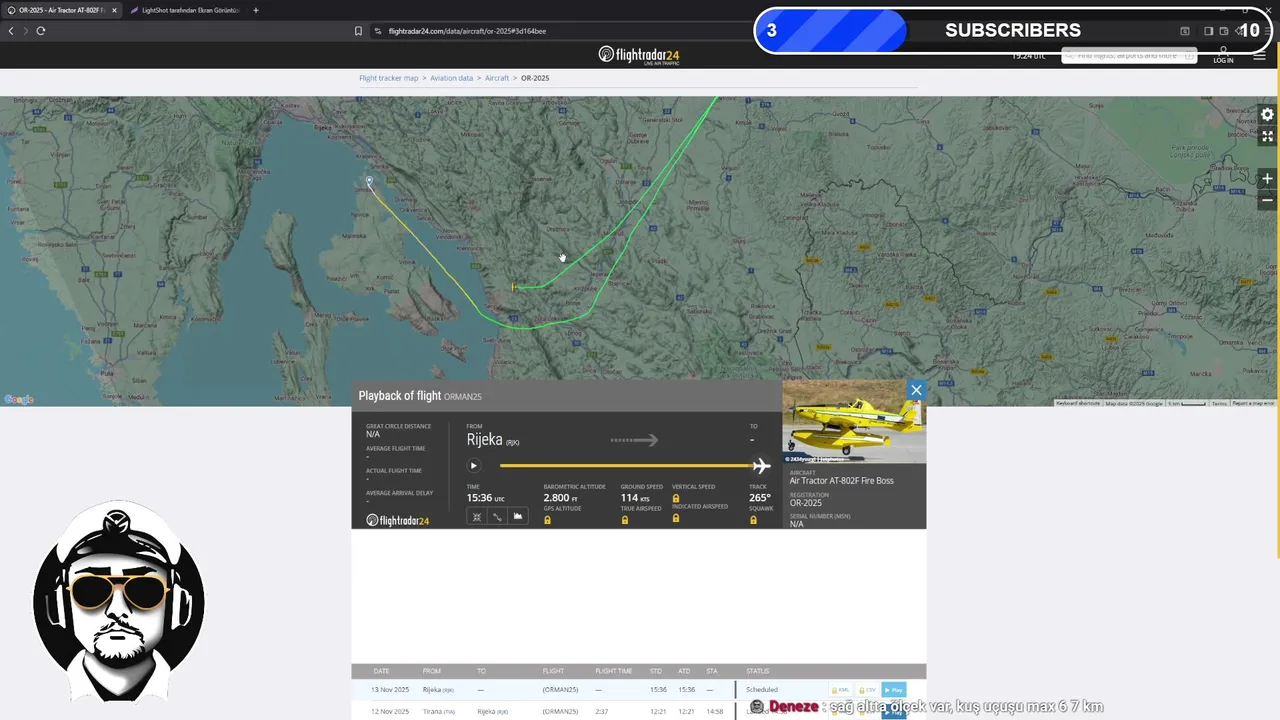The image size is (1280, 720).
Task: Open the map Terms link
Action: (1219, 403)
